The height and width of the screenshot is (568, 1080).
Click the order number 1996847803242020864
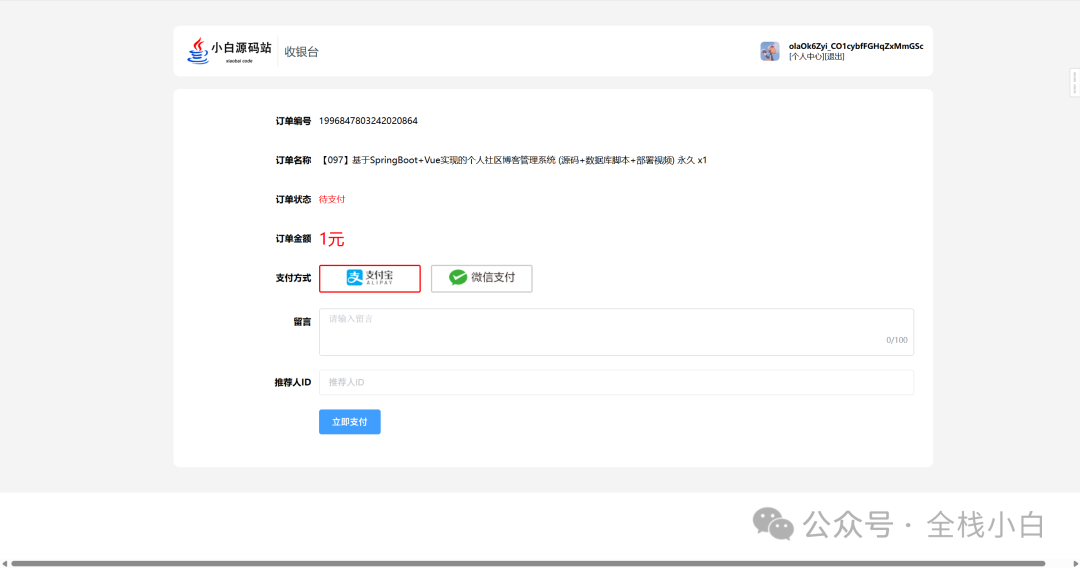click(x=368, y=120)
